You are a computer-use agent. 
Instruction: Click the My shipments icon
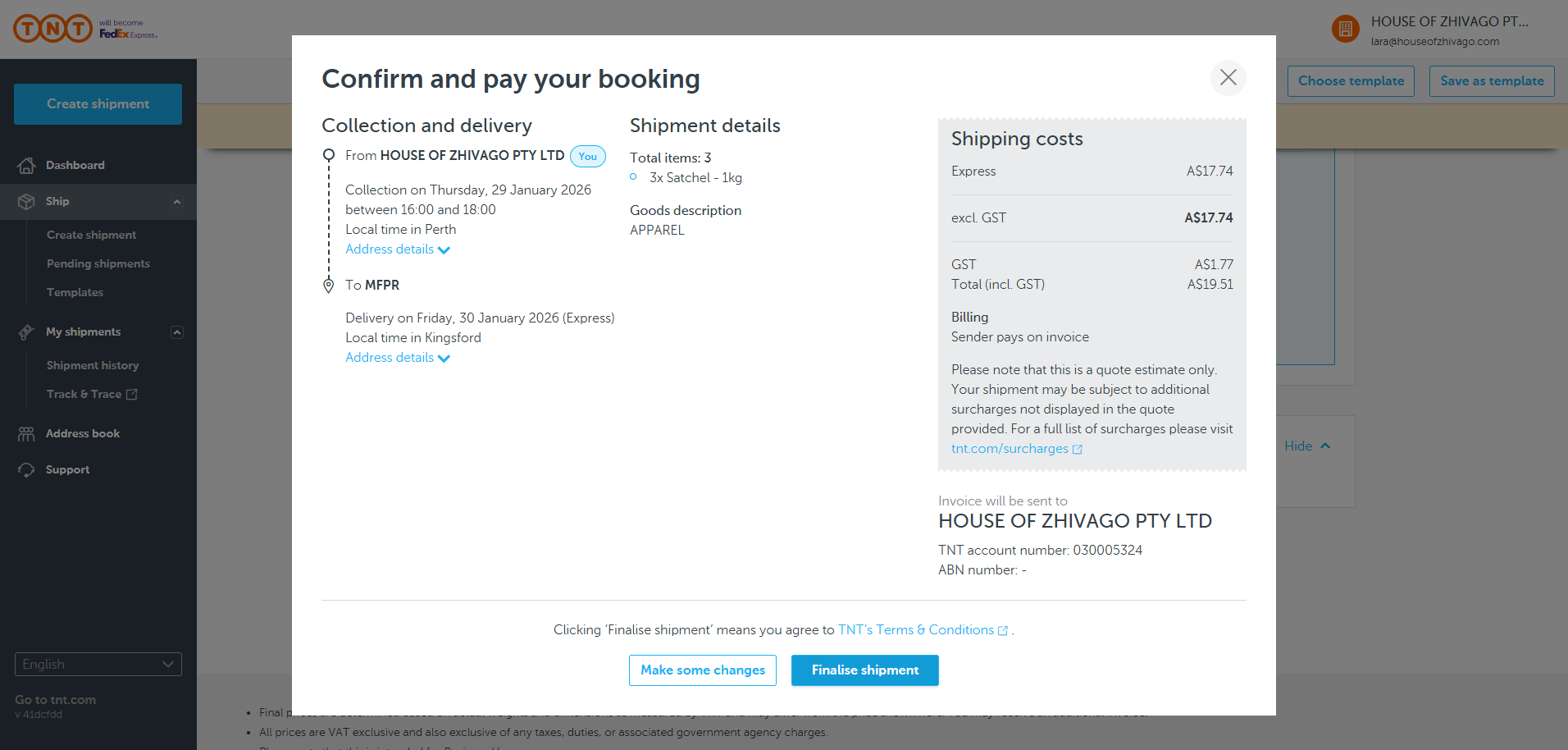point(26,332)
